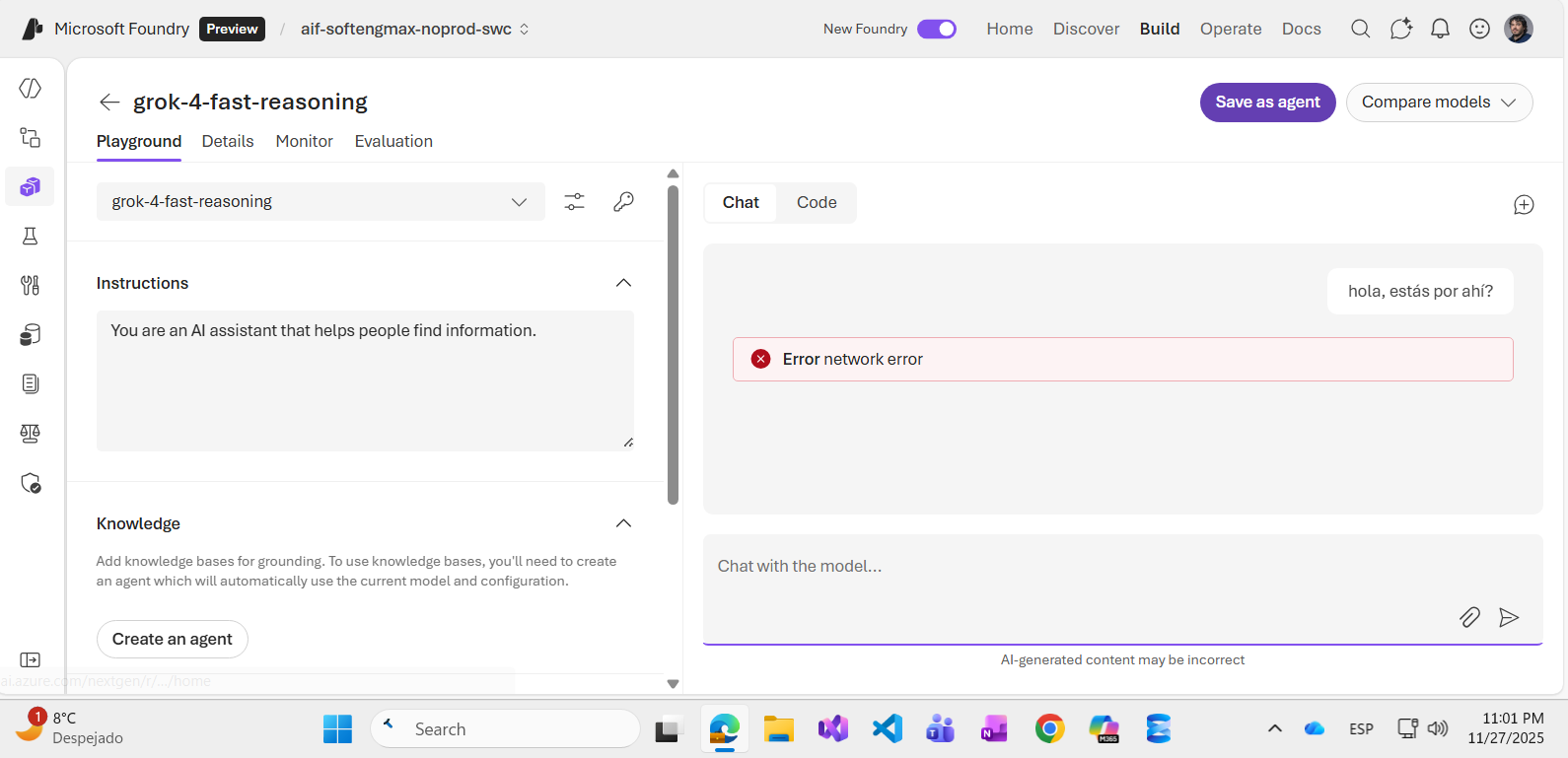Open the document list icon in left sidebar

(31, 383)
